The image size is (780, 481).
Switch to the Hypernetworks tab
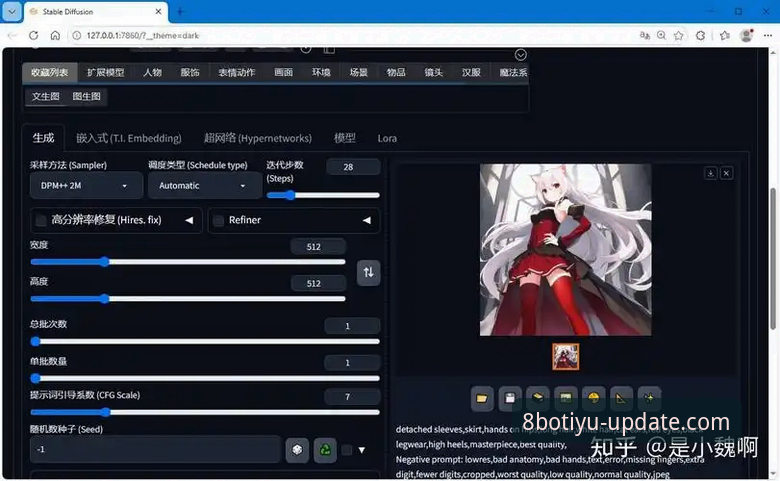pyautogui.click(x=258, y=138)
